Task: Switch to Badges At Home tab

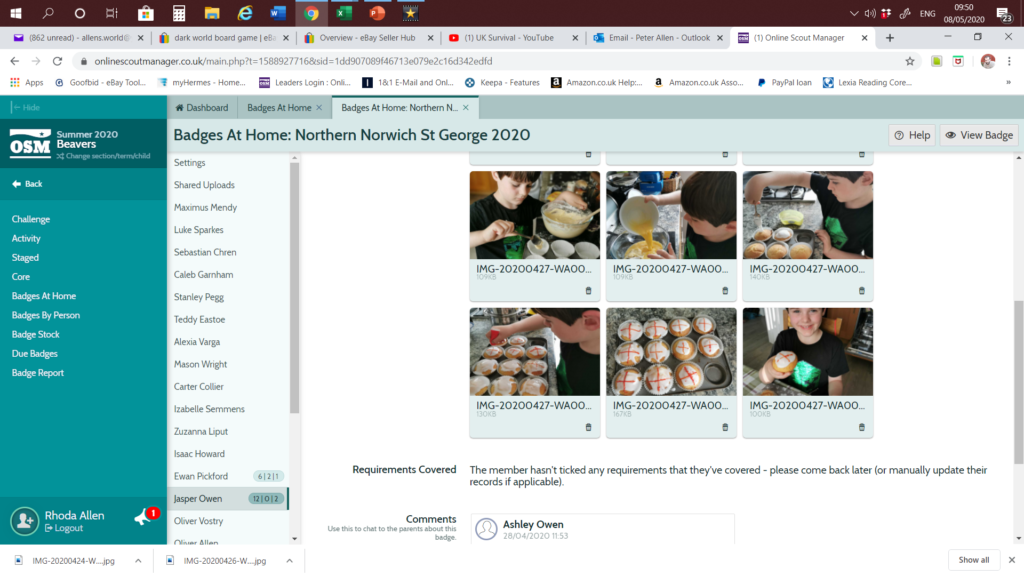Action: pyautogui.click(x=279, y=108)
